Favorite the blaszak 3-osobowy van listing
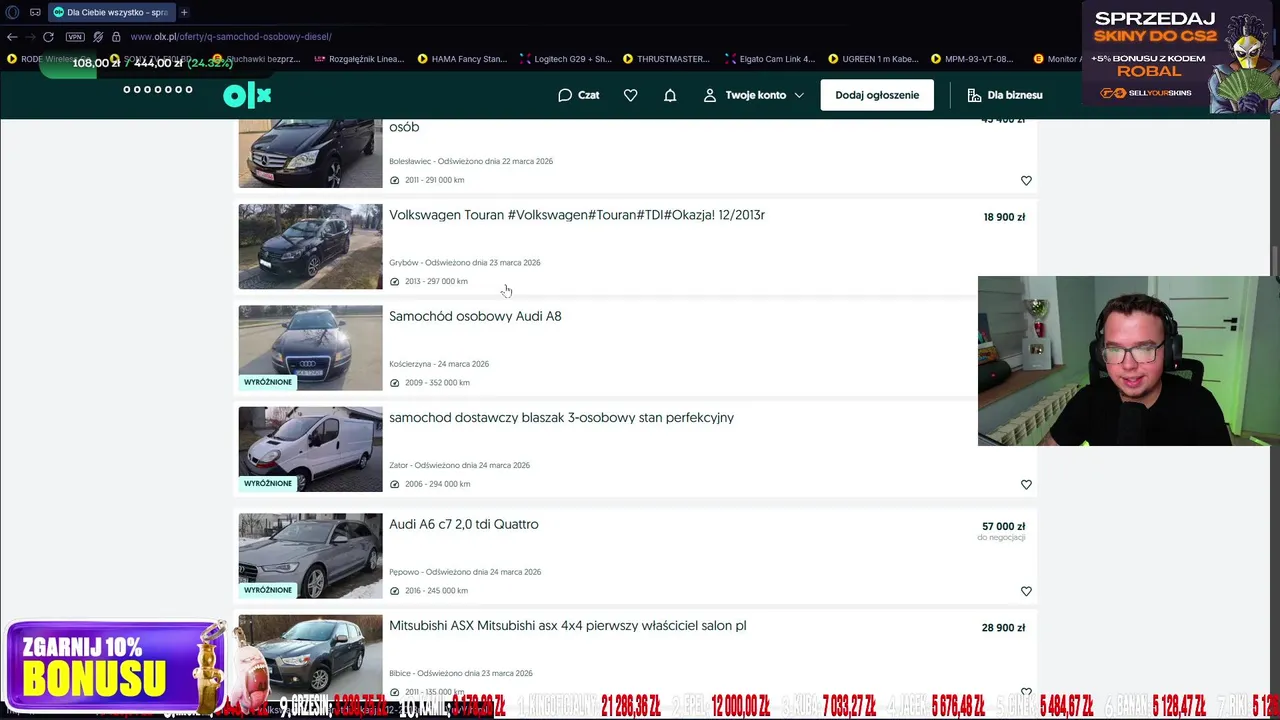Viewport: 1280px width, 720px height. point(1026,484)
